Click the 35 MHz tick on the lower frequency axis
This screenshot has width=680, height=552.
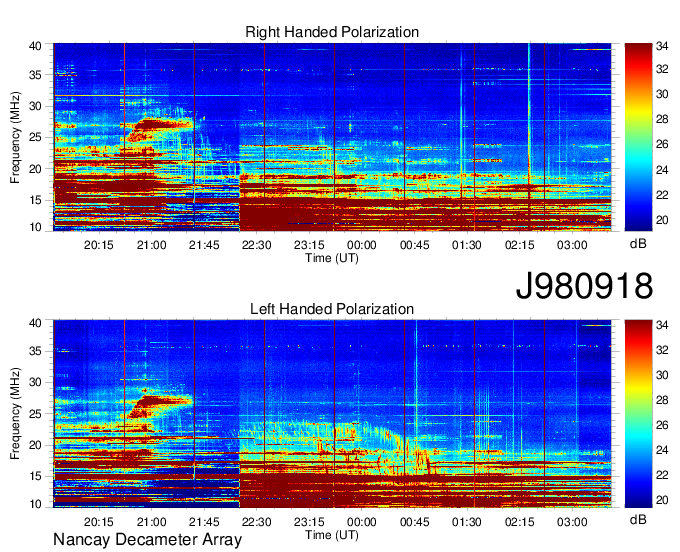point(36,351)
